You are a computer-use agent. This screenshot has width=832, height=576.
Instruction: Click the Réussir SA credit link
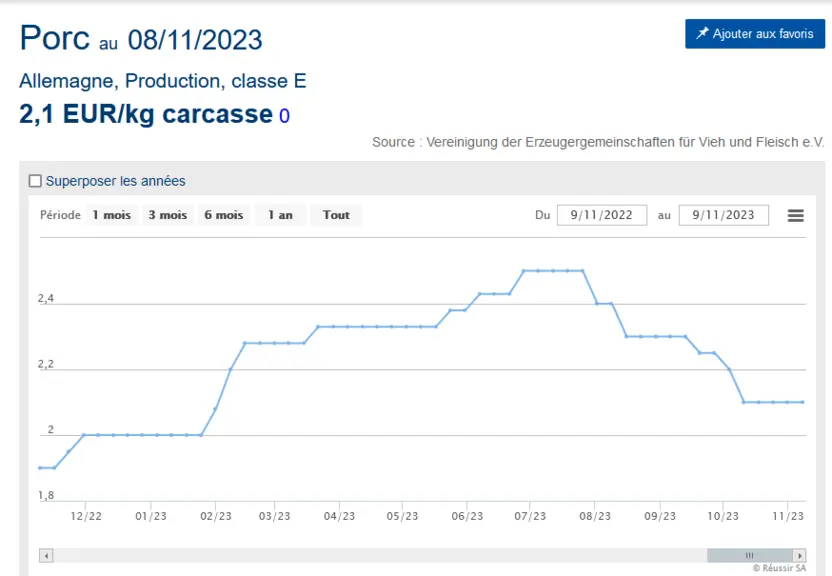point(779,568)
